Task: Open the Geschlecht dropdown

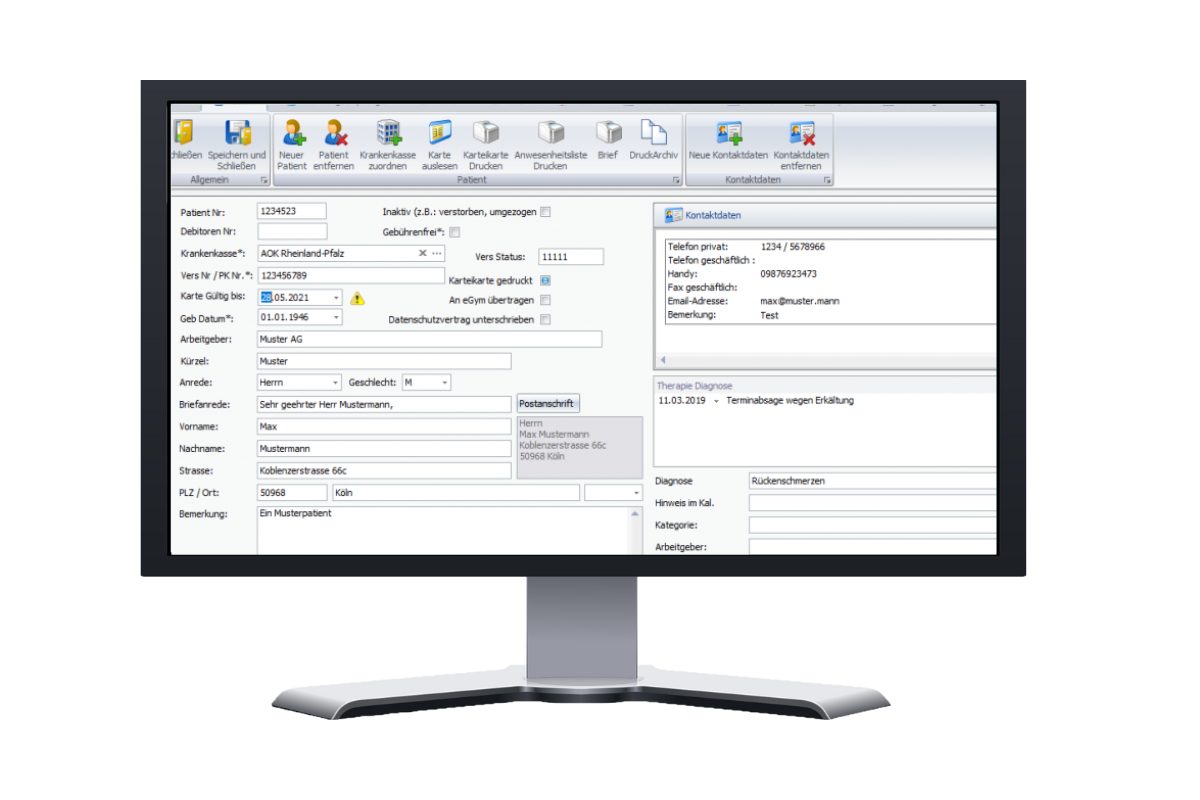Action: pos(443,382)
